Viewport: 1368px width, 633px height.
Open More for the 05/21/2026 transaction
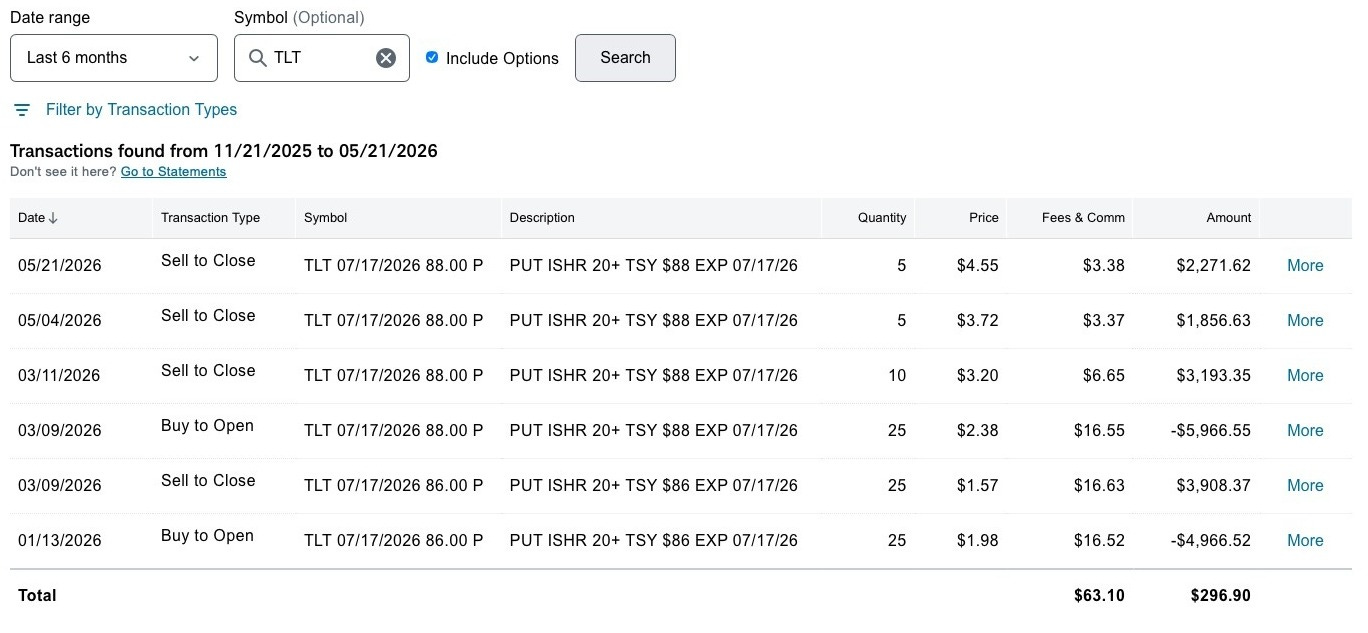pyautogui.click(x=1305, y=266)
